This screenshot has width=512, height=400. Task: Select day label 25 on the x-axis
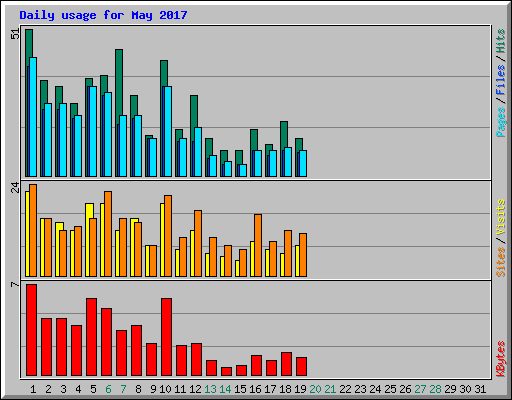point(390,389)
